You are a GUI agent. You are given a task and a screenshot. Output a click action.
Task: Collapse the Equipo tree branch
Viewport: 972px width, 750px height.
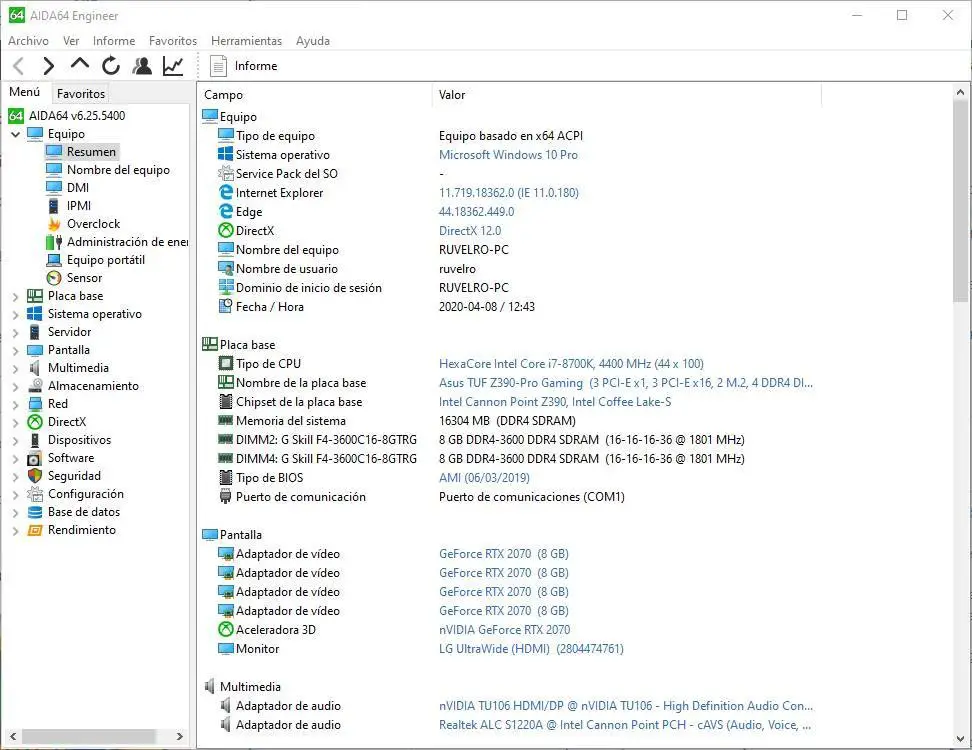tap(15, 134)
